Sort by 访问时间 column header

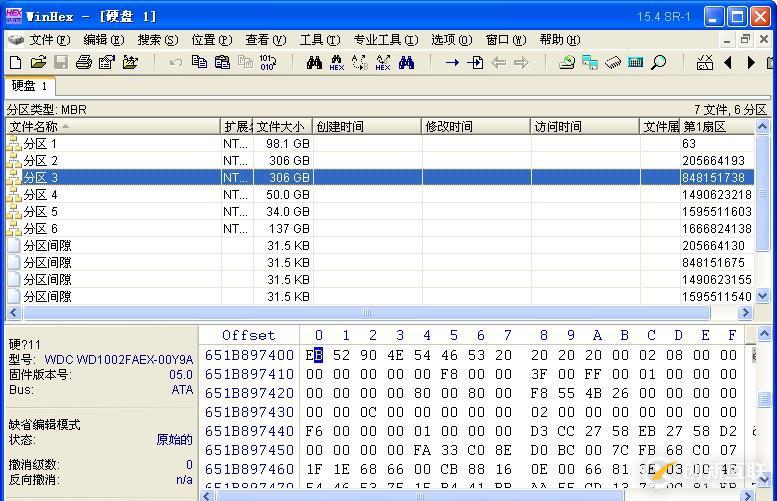585,126
